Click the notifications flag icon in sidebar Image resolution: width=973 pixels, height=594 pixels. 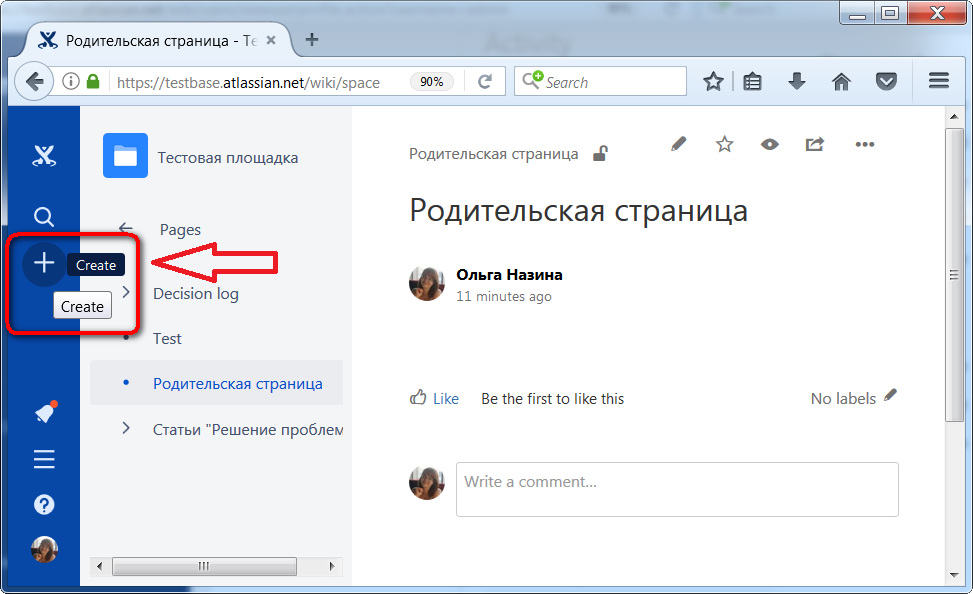pos(43,412)
